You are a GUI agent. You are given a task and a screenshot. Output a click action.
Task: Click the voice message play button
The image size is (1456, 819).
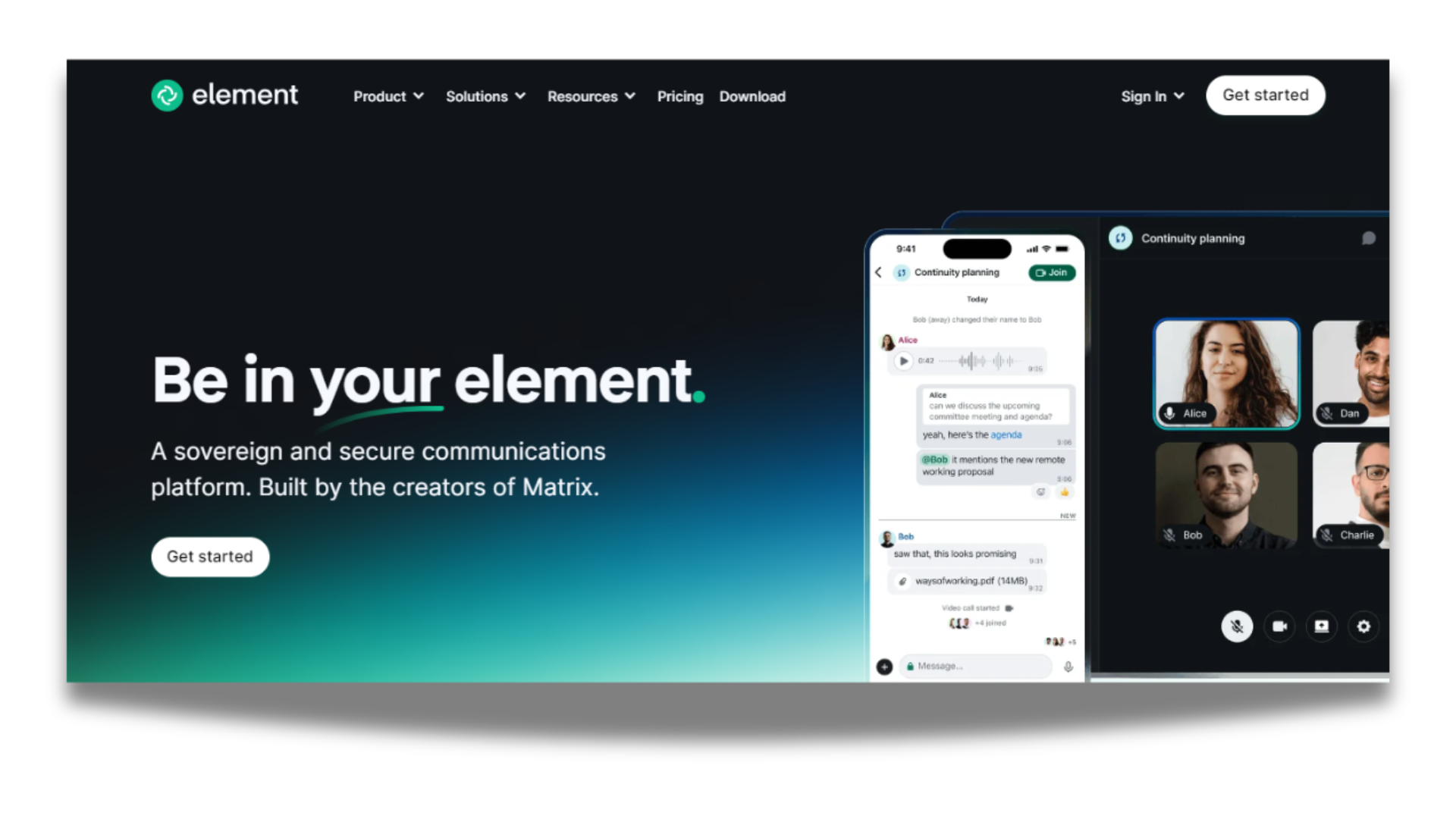tap(902, 360)
